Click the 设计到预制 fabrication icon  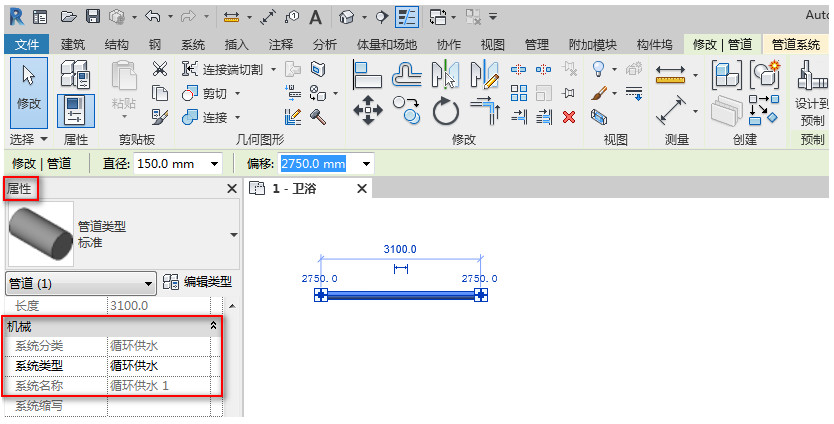(812, 94)
